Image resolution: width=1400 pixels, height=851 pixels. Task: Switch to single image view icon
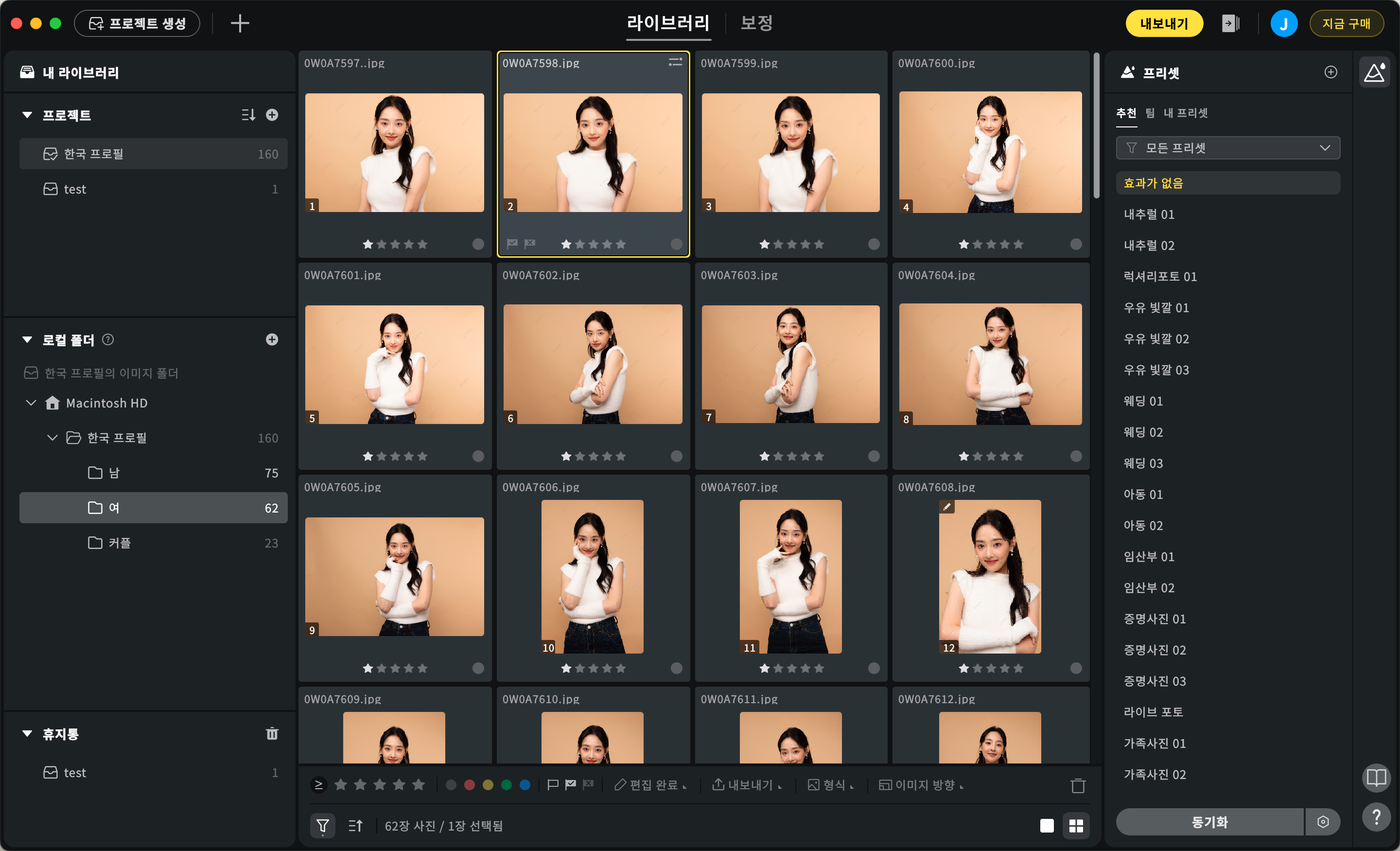coord(1047,825)
